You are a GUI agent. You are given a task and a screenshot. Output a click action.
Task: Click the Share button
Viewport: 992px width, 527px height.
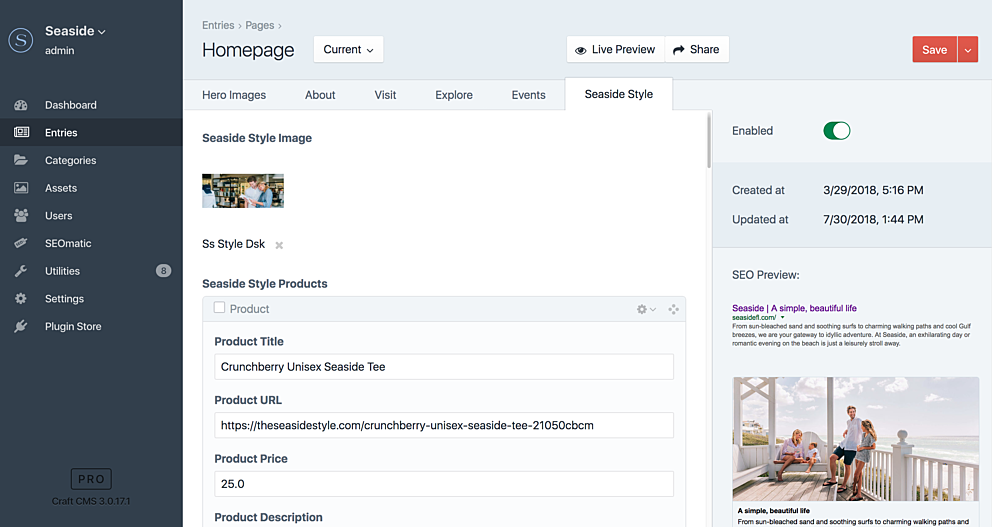tap(697, 49)
